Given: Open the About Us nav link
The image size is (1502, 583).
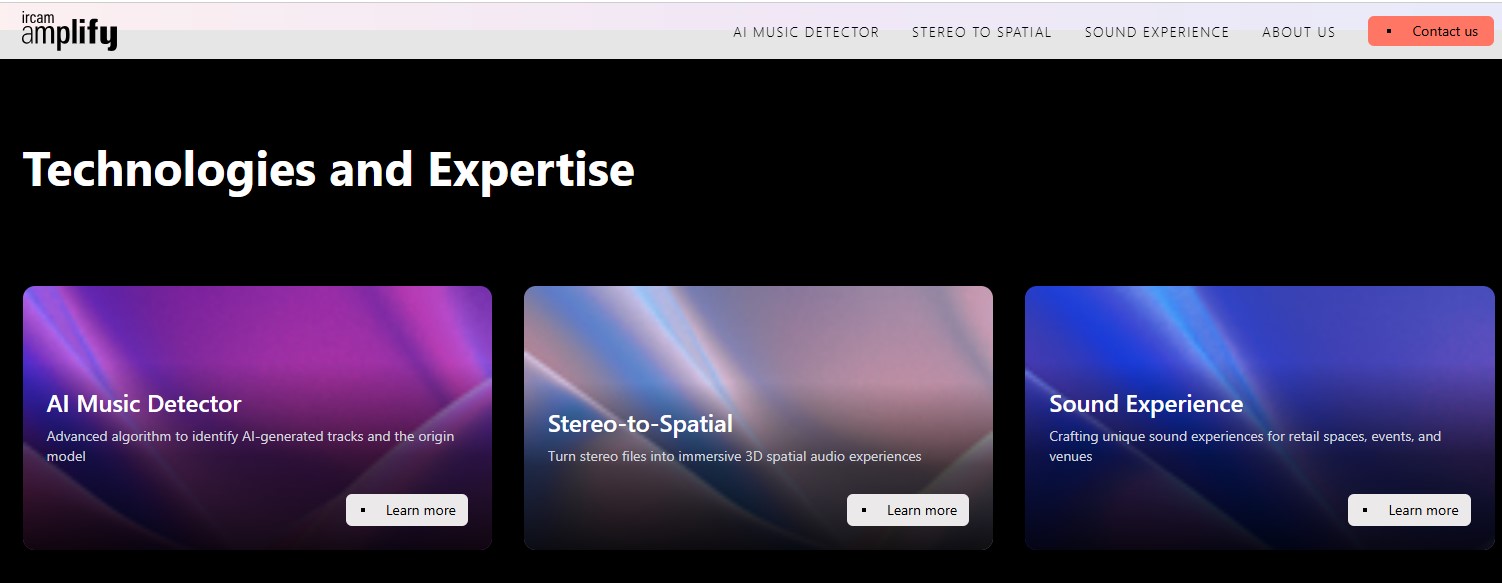Looking at the screenshot, I should 1298,32.
